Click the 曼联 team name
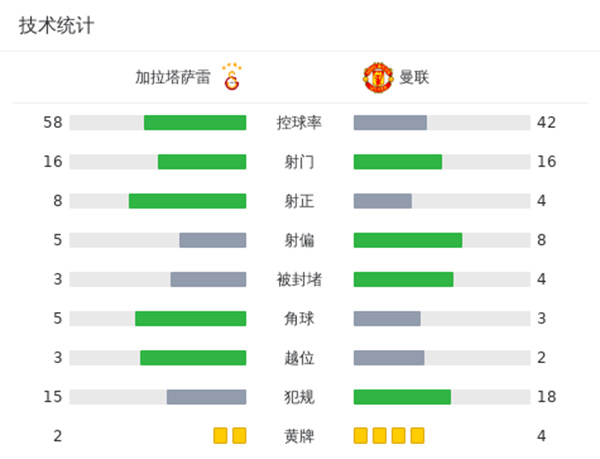600x459 pixels. [414, 77]
